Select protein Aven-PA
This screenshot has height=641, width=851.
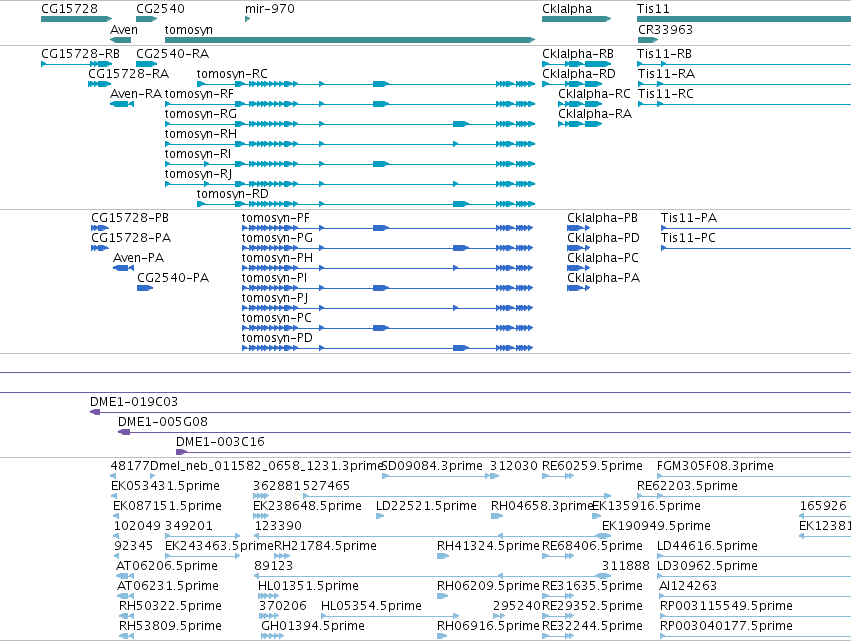123,268
